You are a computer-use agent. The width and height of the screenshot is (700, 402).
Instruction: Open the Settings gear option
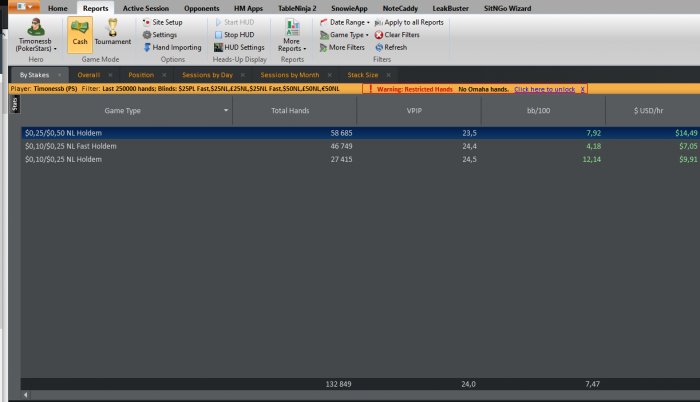[160, 34]
